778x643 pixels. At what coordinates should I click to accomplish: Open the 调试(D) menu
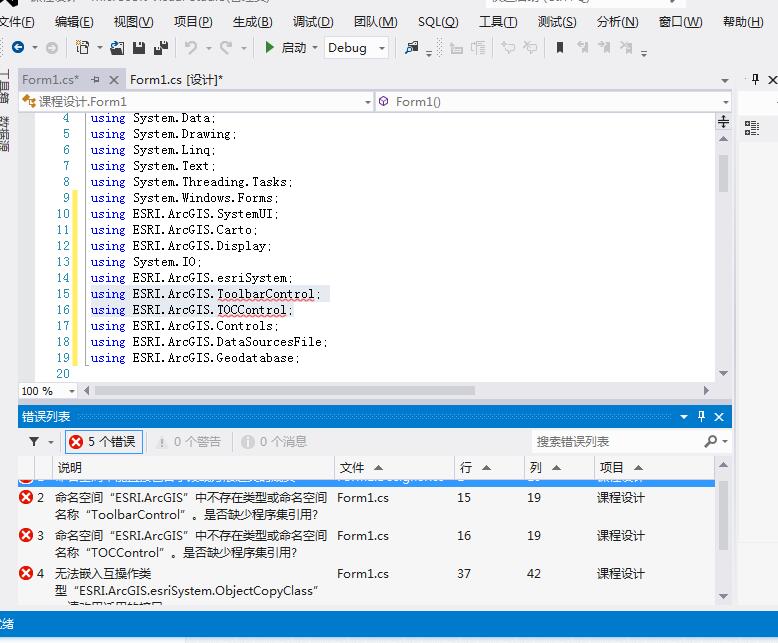tap(313, 22)
